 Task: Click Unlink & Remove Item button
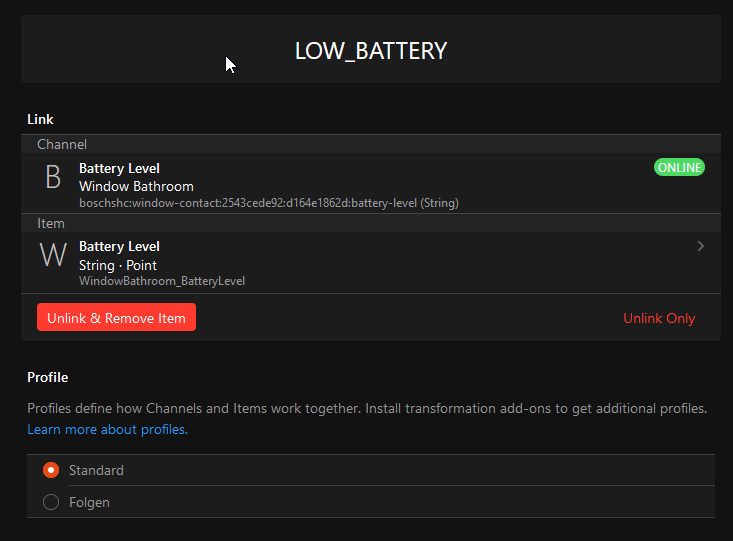point(116,317)
